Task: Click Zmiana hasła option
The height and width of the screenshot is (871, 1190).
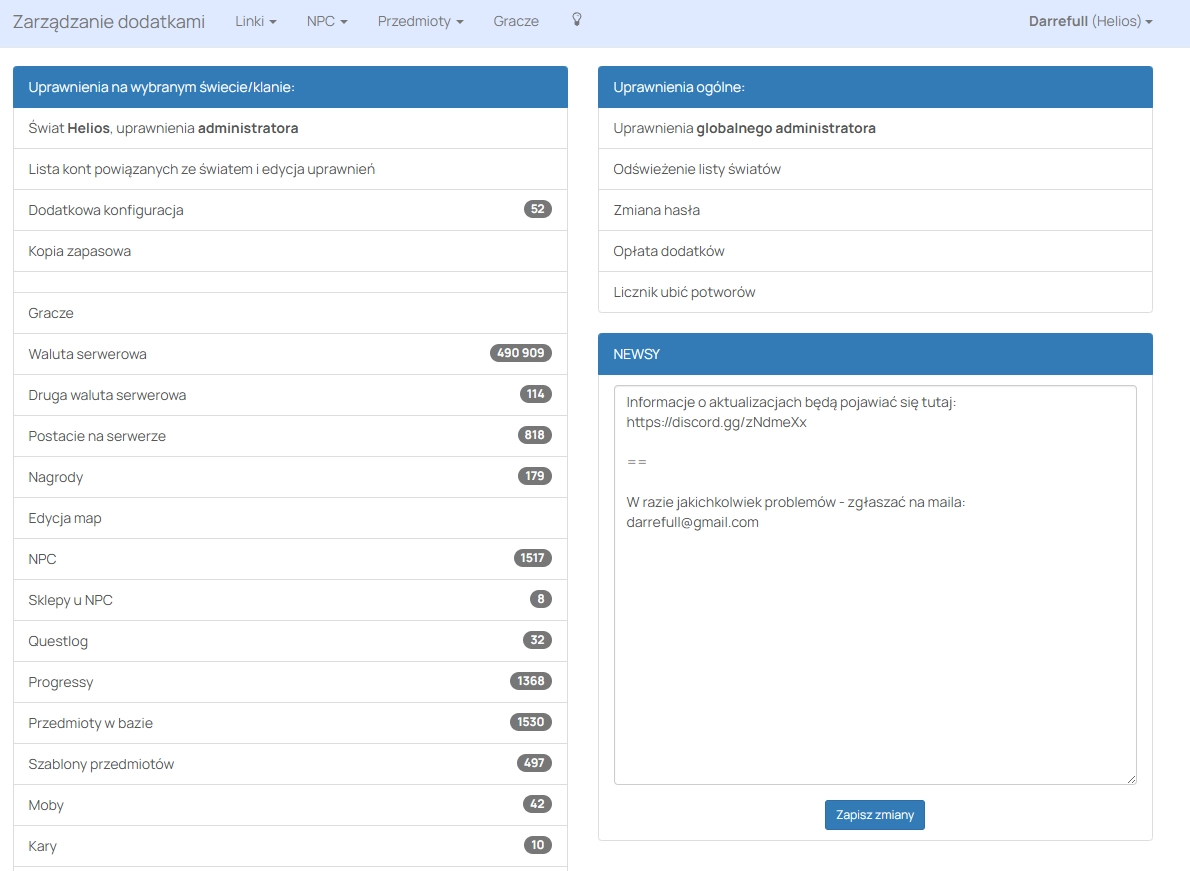Action: click(x=656, y=210)
